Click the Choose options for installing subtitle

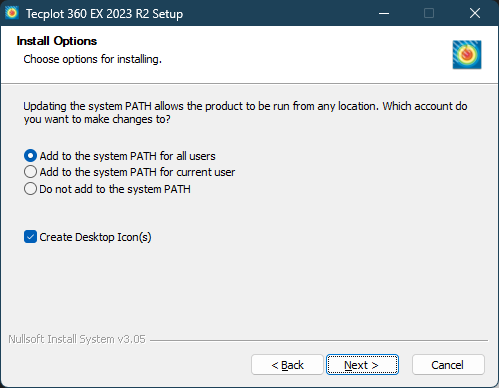(x=93, y=59)
